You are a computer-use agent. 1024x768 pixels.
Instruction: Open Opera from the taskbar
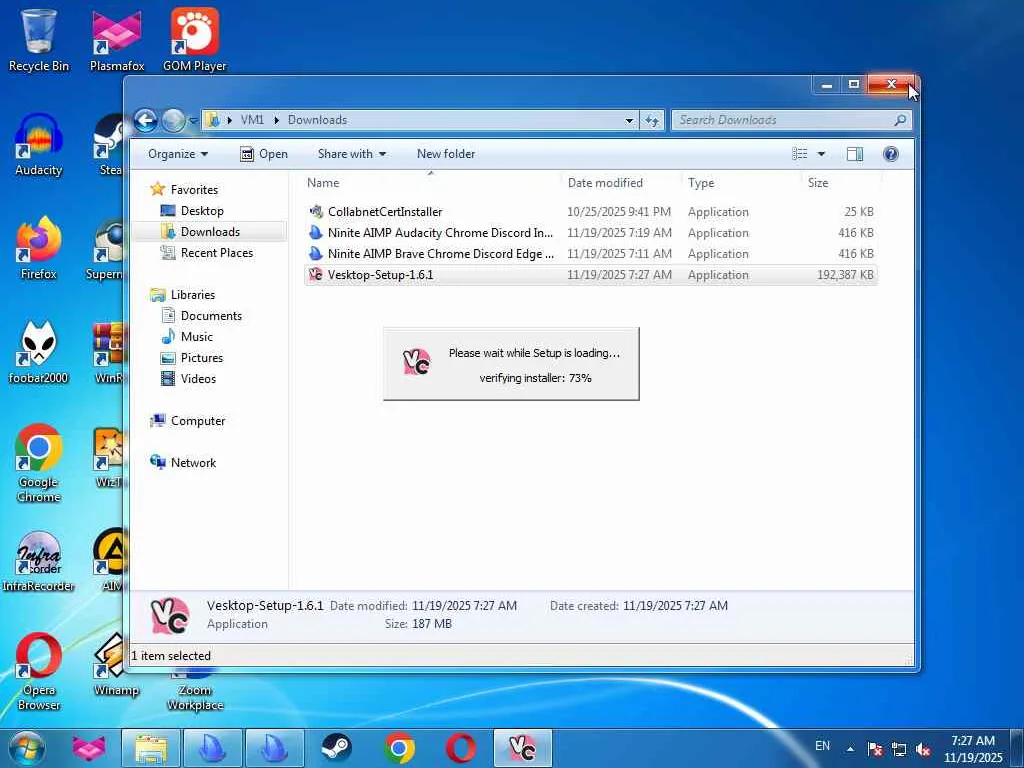[x=460, y=748]
